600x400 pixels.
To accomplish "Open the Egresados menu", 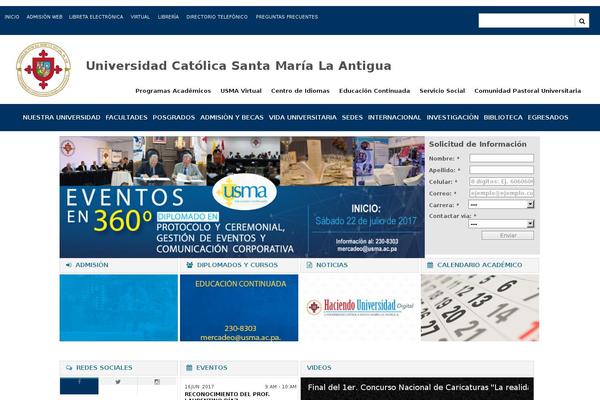I will (548, 118).
